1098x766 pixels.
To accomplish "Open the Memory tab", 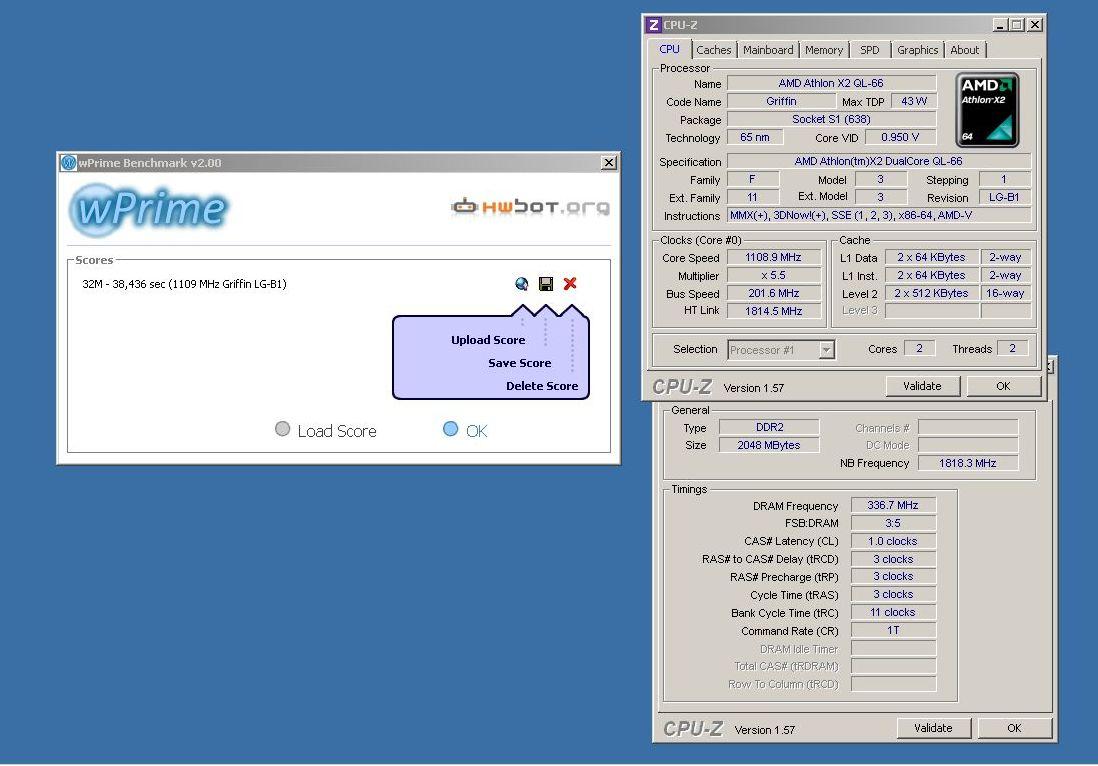I will (824, 50).
